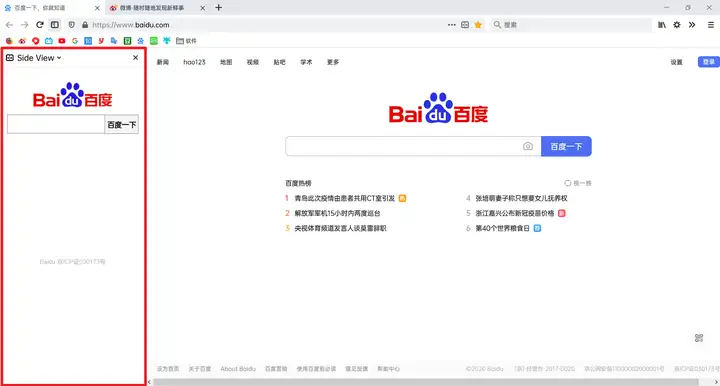
Task: Close the 百度一下 browser tab
Action: point(97,8)
